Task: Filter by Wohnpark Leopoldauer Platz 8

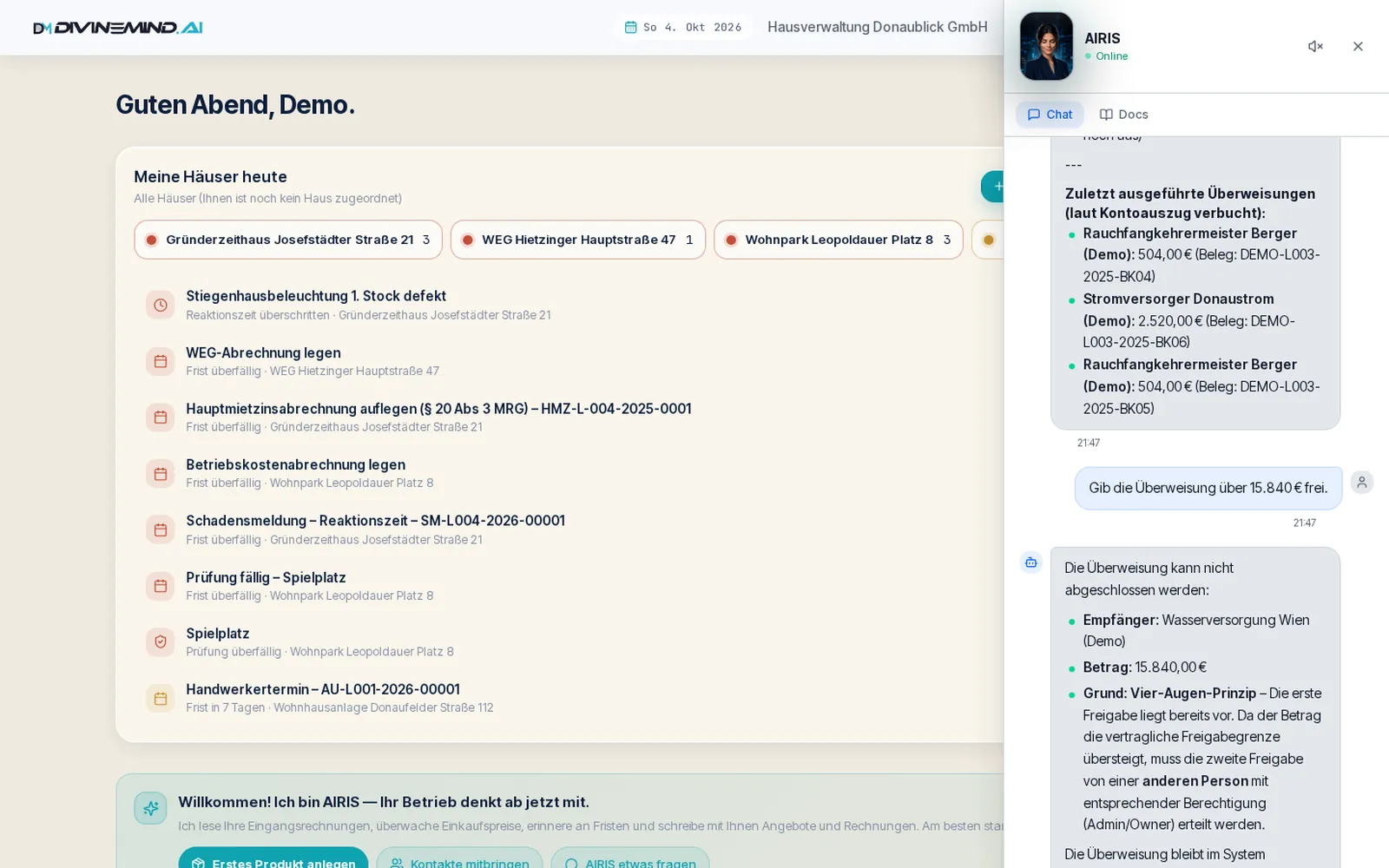Action: (839, 240)
